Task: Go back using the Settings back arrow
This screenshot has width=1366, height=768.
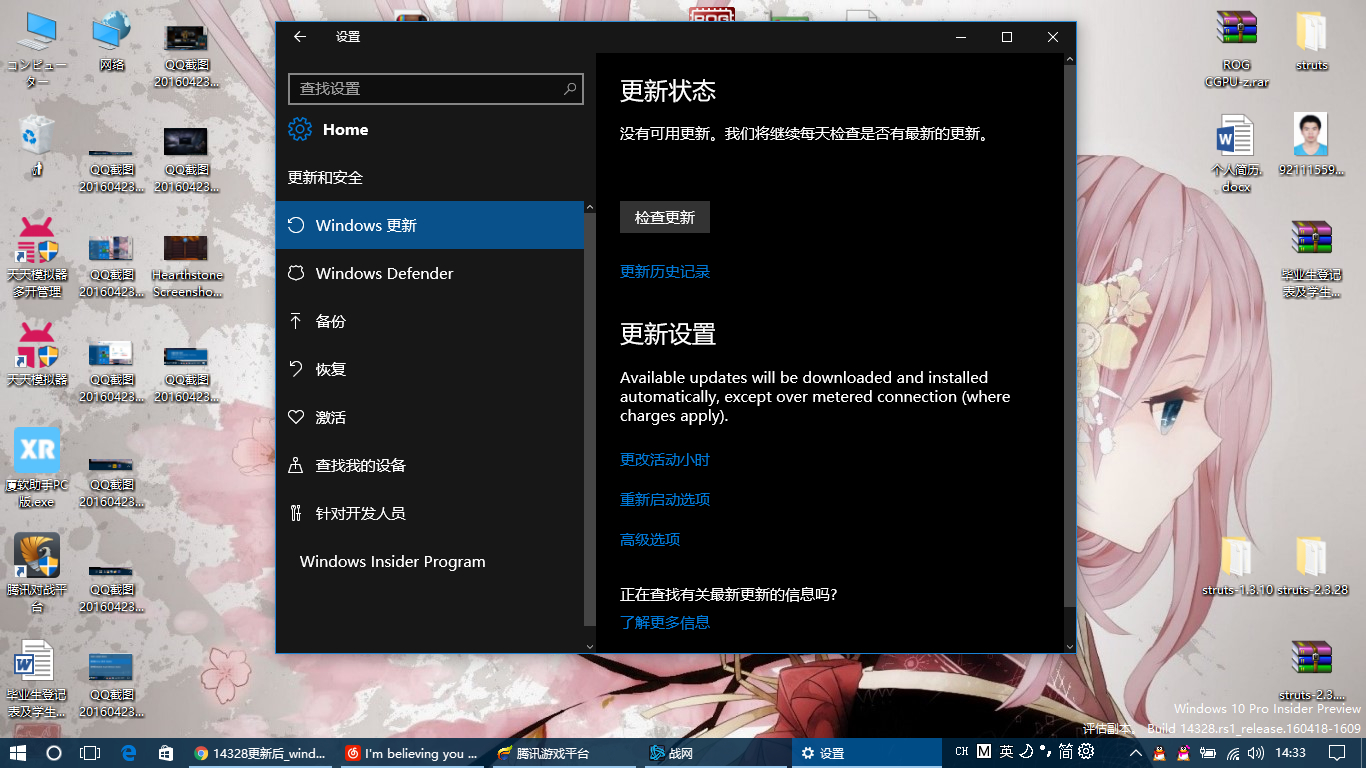Action: click(x=299, y=37)
